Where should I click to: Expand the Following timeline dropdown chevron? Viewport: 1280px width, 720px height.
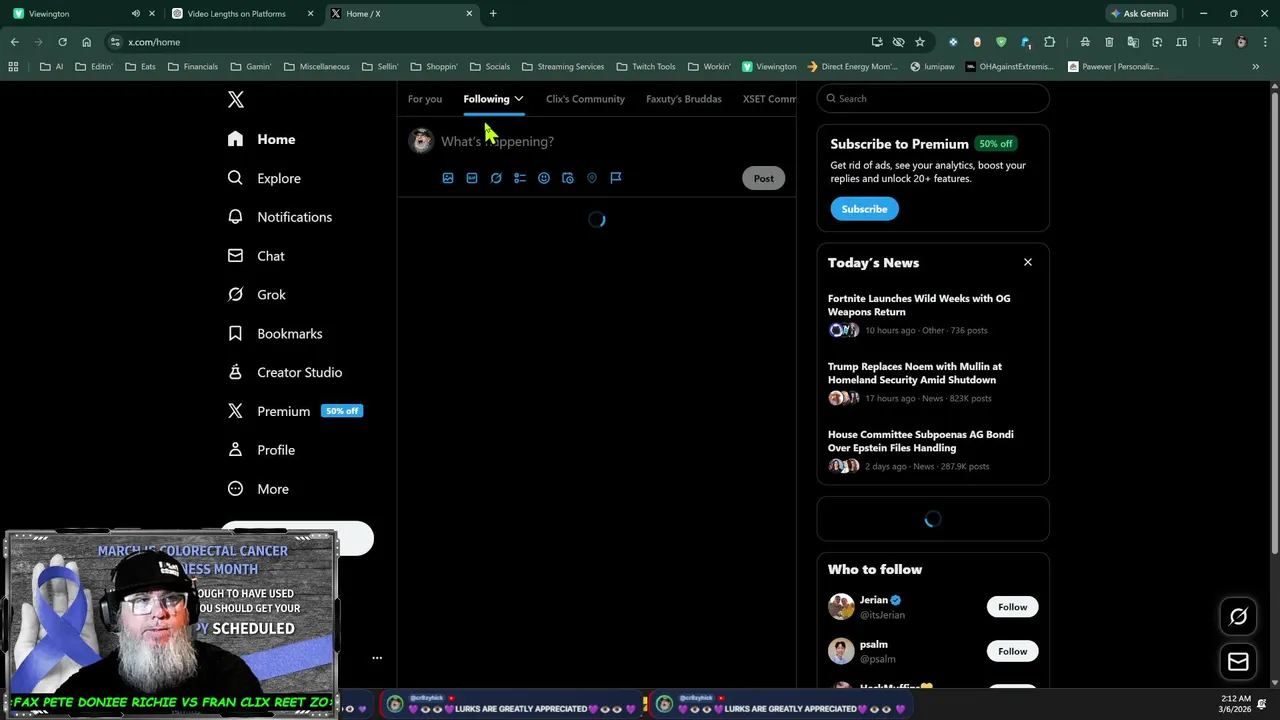pos(518,99)
